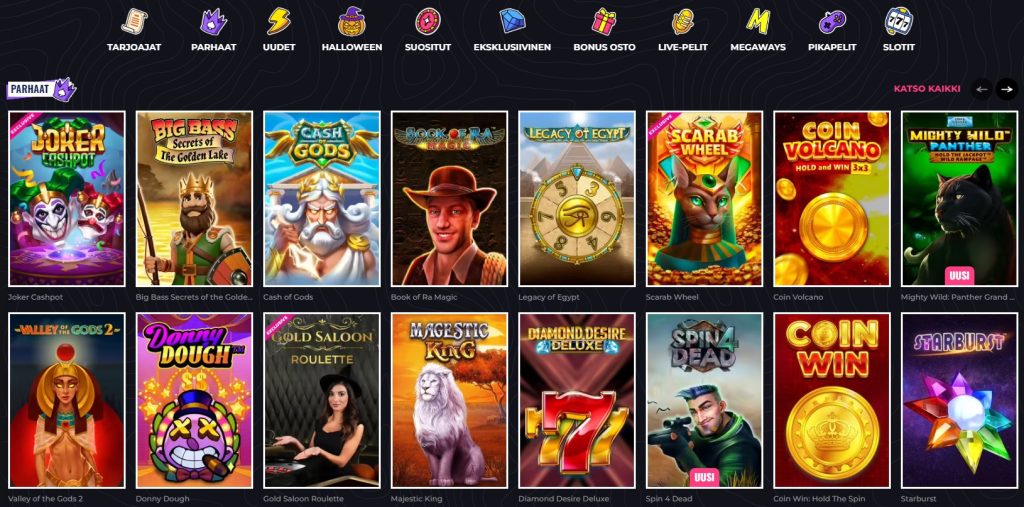Open the Joker Cashpot game thumbnail

pyautogui.click(x=67, y=199)
